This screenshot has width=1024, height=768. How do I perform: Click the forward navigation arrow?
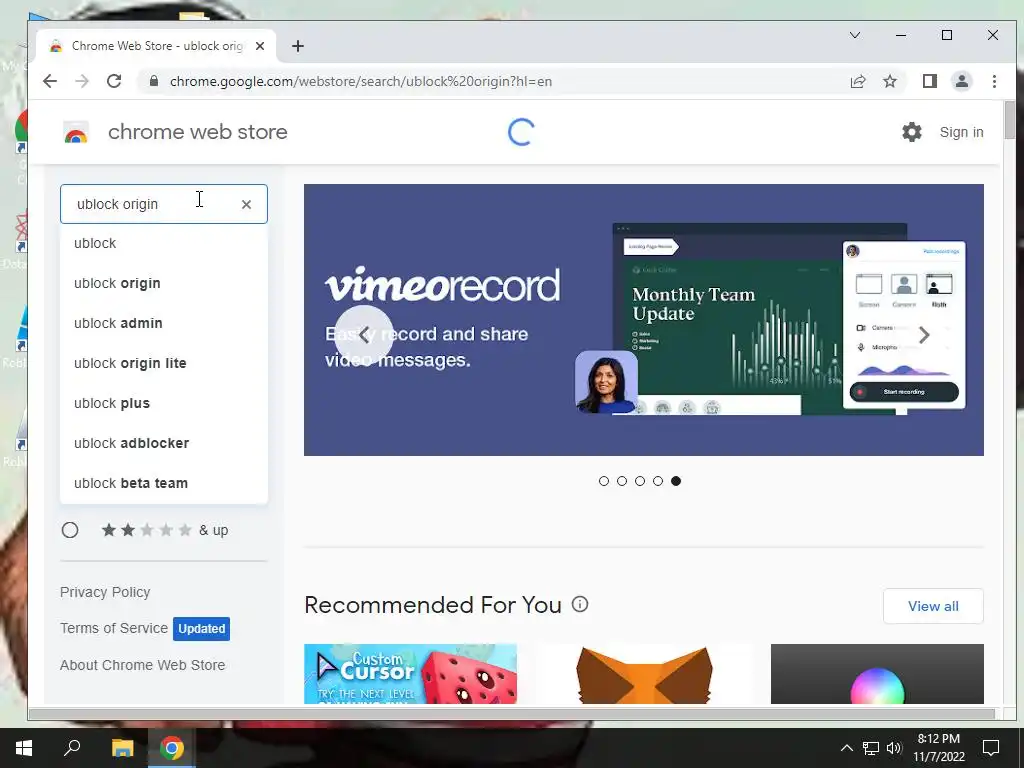coord(82,81)
